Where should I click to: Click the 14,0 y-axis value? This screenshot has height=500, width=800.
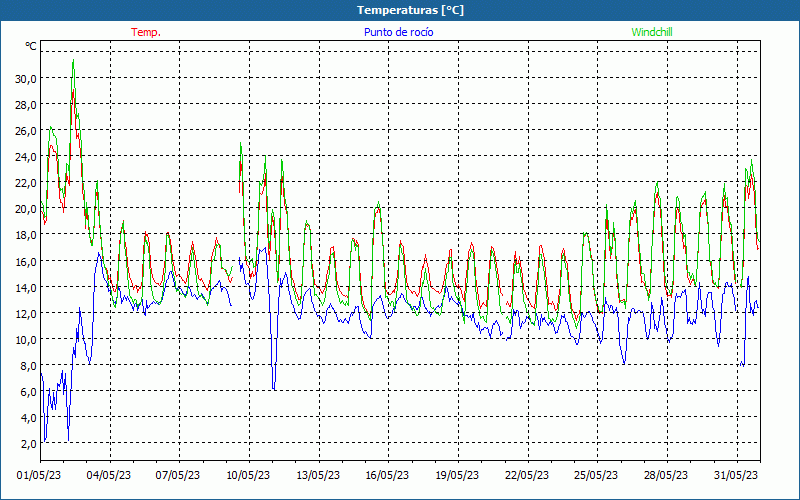[x=26, y=287]
